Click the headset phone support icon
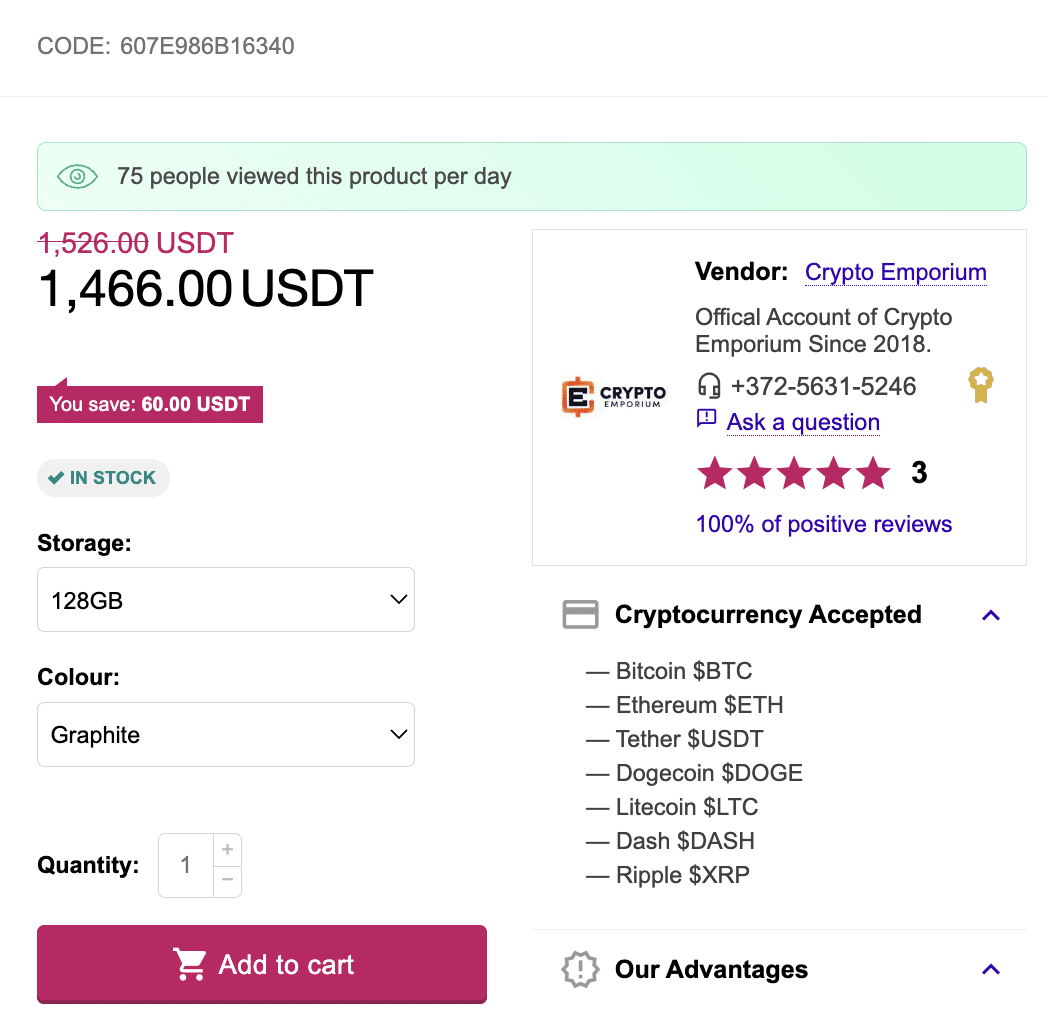1048x1016 pixels. (x=708, y=386)
